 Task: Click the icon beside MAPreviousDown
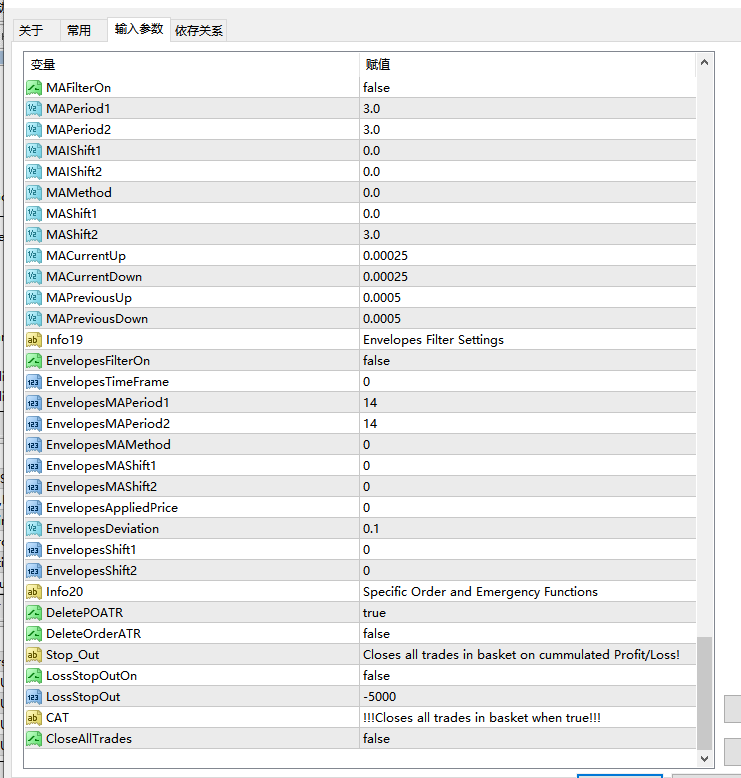point(34,319)
